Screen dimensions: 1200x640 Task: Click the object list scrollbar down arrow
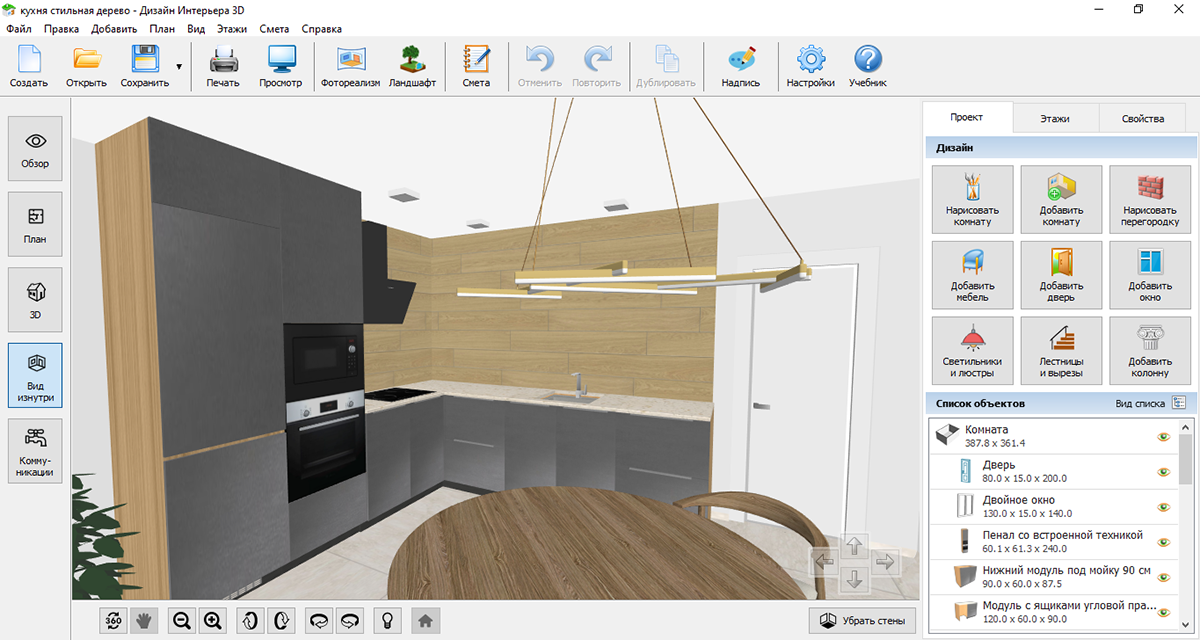click(x=1185, y=623)
